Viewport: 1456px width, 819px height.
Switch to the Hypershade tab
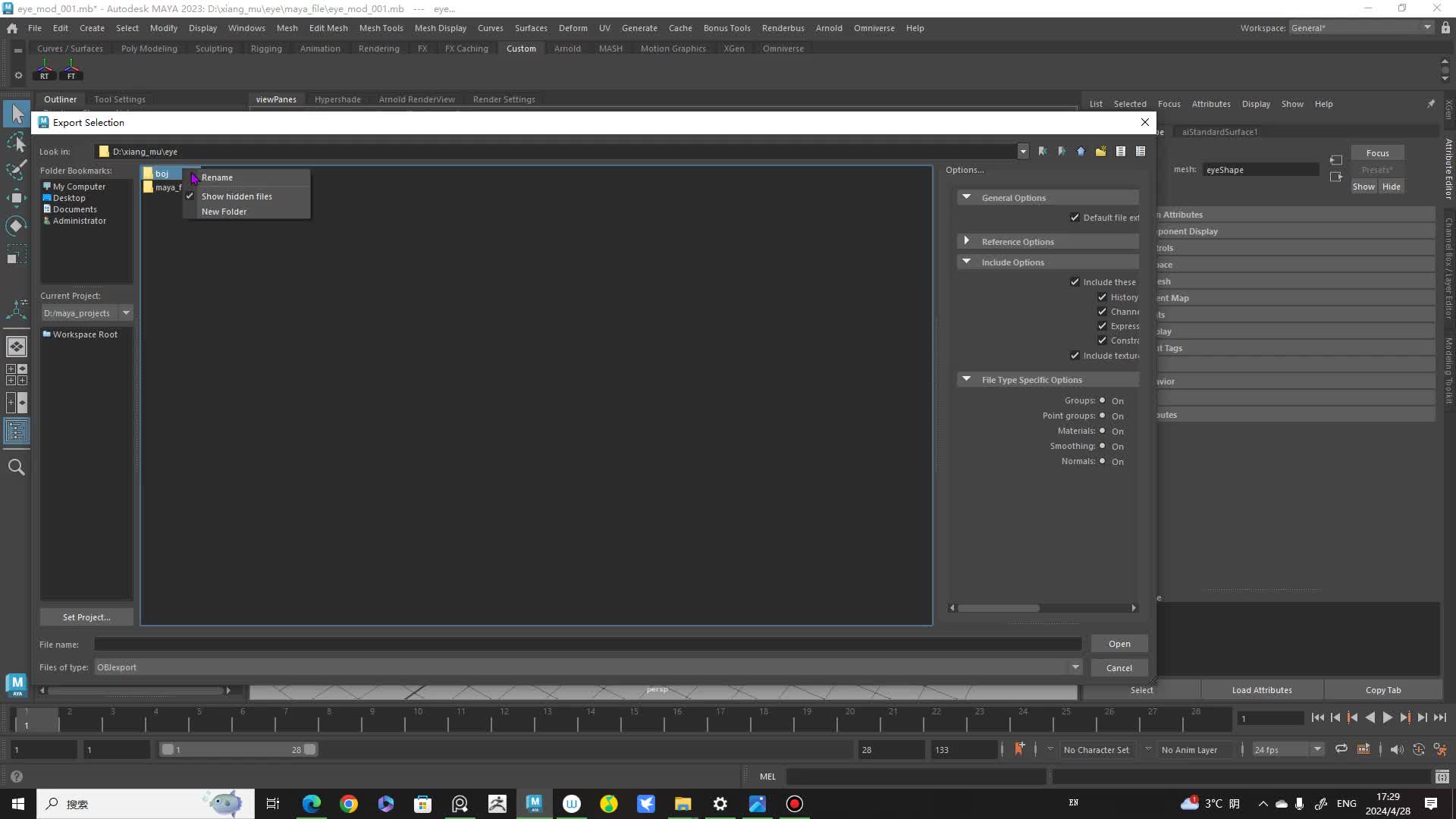(337, 99)
